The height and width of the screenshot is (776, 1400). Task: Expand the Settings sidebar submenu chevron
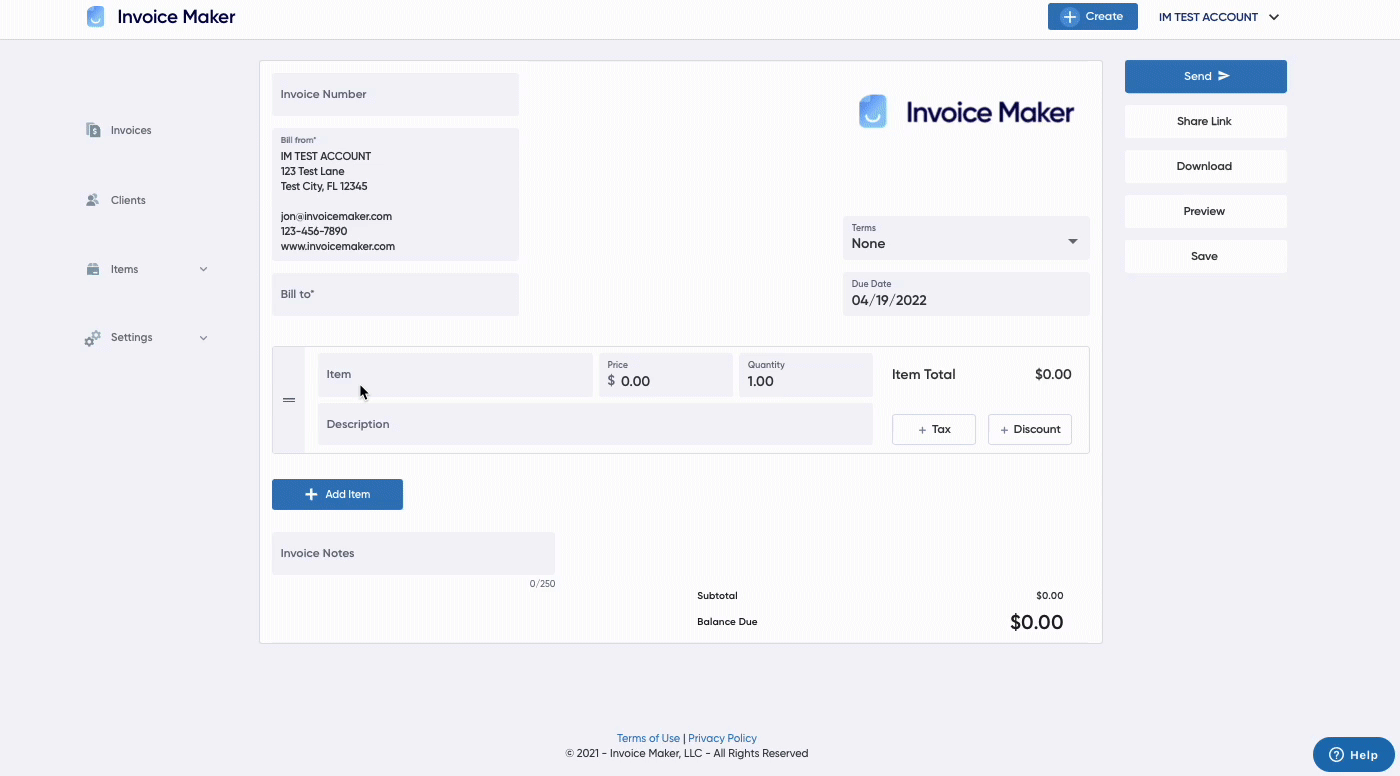click(x=204, y=338)
